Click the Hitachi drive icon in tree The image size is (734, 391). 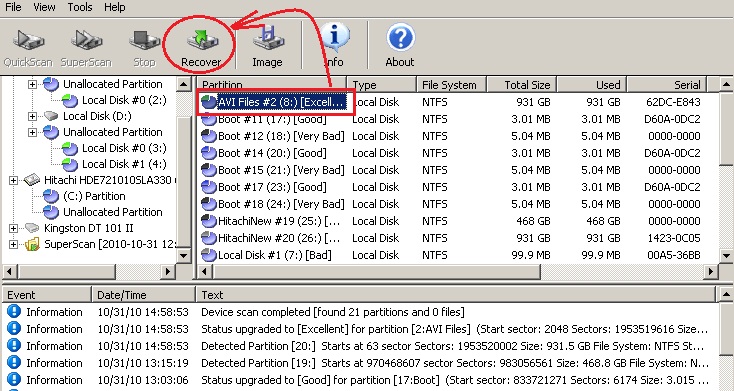tap(32, 179)
